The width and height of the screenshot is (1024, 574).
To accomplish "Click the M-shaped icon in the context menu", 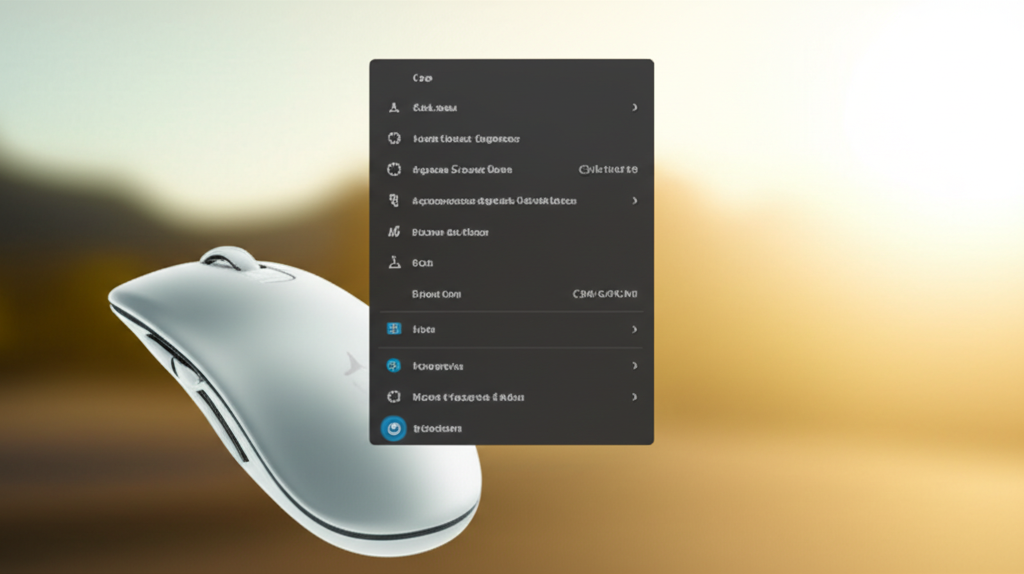I will [393, 232].
